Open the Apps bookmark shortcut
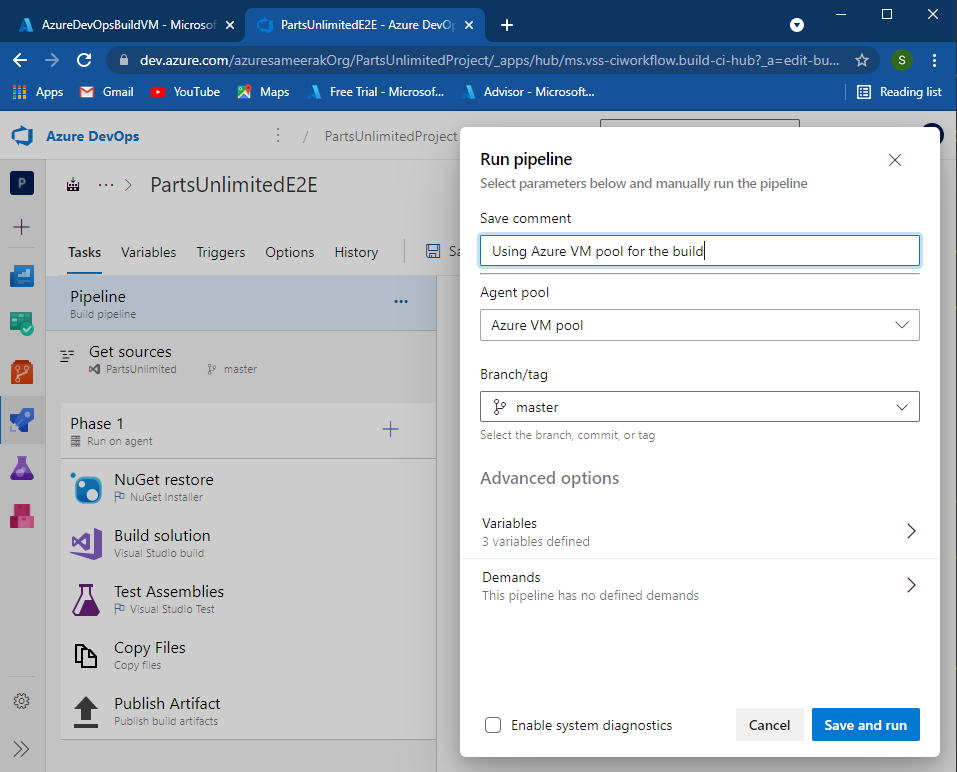The width and height of the screenshot is (957, 772). 37,92
